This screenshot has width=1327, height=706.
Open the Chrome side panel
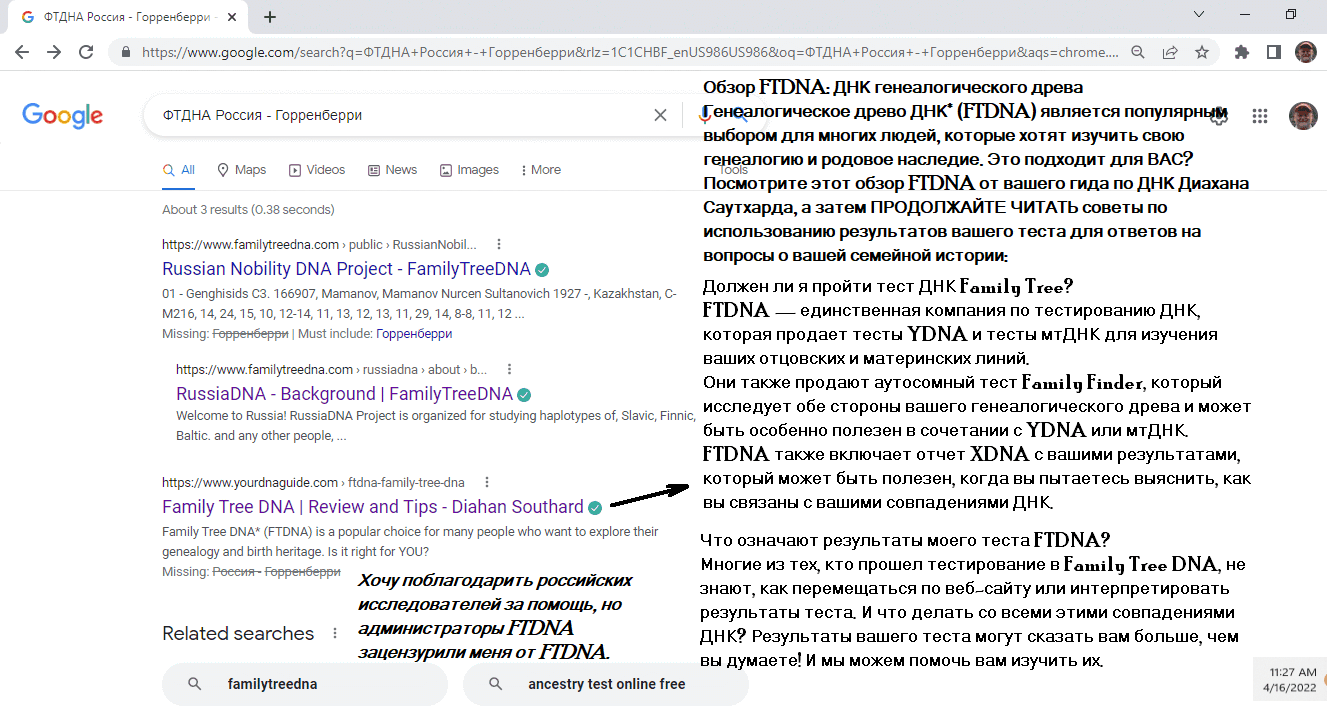1273,52
